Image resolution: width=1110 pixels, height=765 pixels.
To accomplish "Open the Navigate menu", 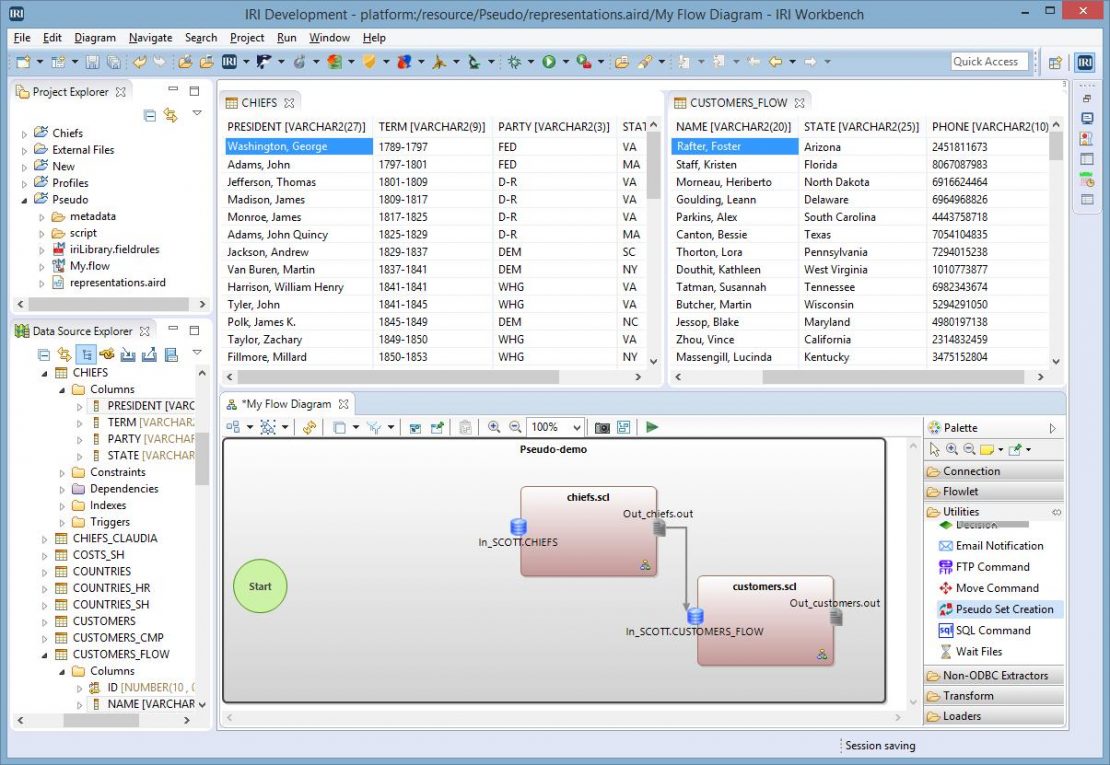I will (150, 38).
